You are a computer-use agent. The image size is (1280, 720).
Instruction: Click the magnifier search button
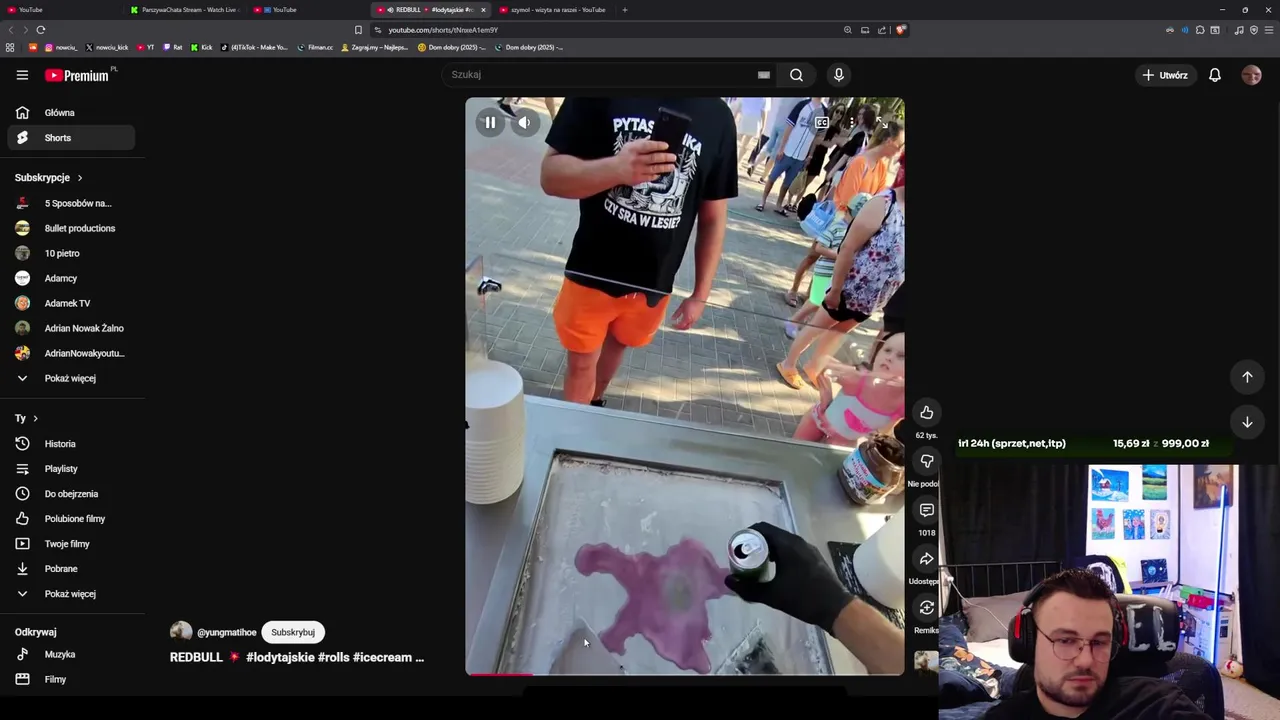tap(796, 75)
